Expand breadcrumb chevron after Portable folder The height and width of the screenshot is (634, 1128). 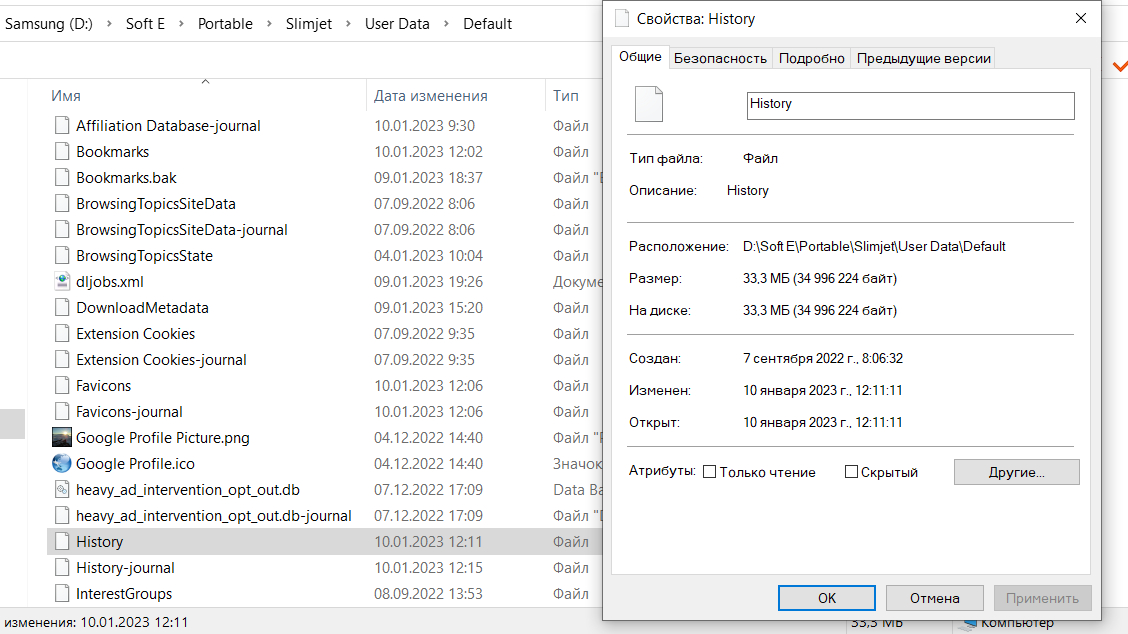click(267, 24)
